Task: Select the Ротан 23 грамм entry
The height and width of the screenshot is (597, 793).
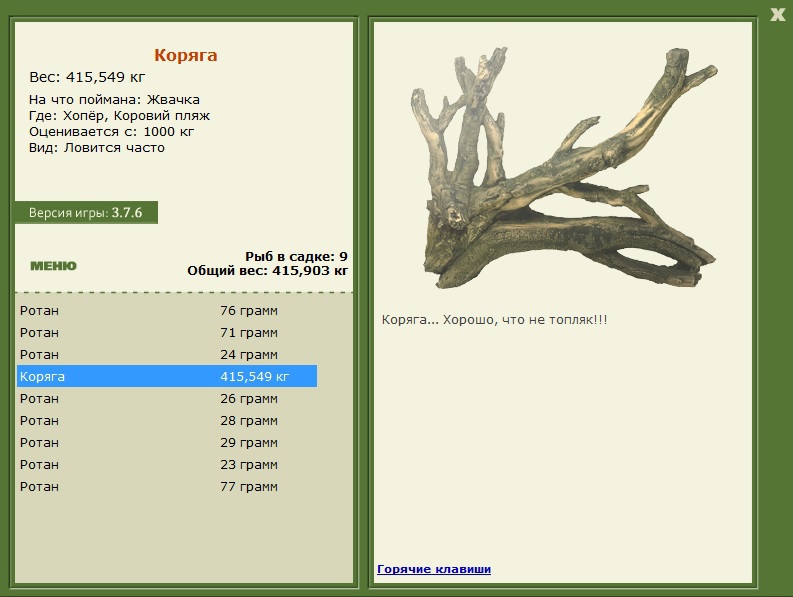Action: pos(167,464)
